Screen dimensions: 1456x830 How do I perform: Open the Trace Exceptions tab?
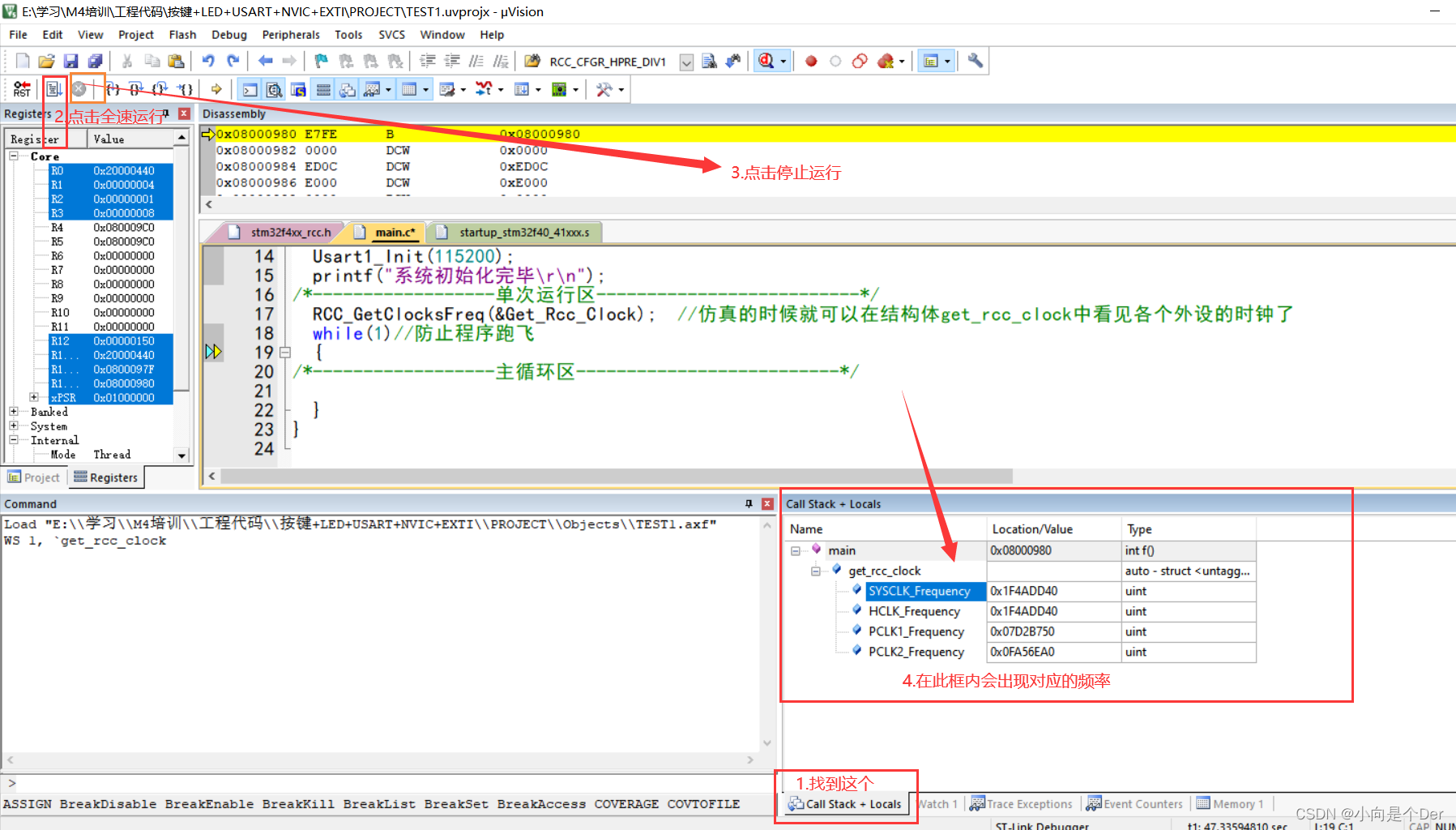(1021, 803)
